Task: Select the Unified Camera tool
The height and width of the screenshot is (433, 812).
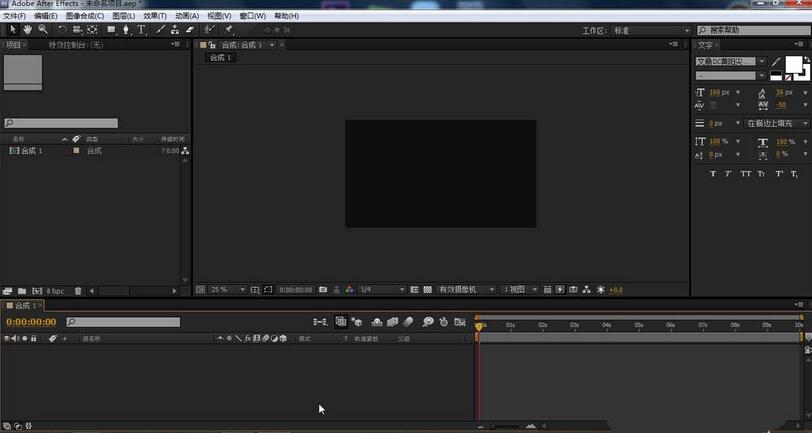Action: 77,30
